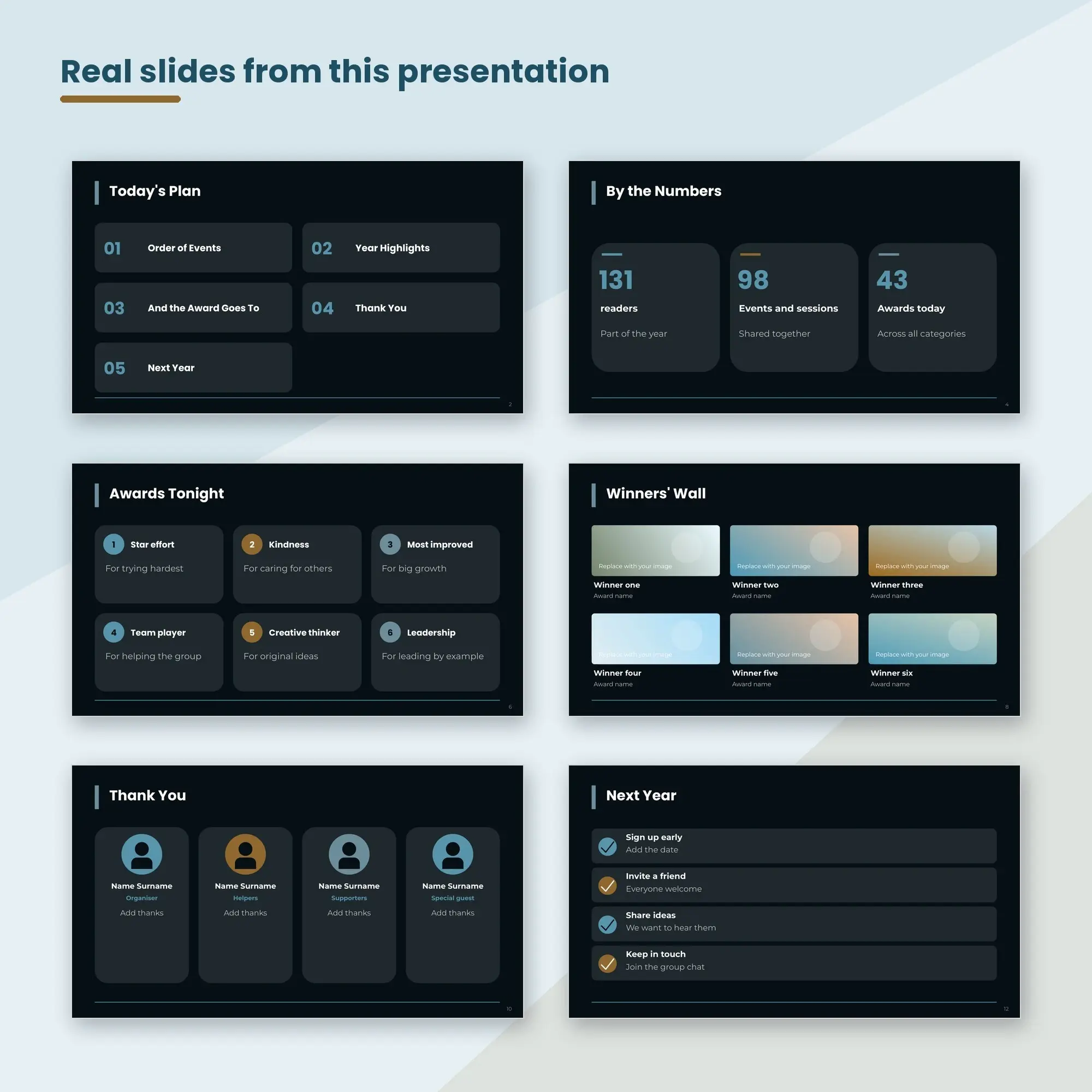This screenshot has width=1092, height=1092.
Task: Click the Awards Tonight slide title
Action: (167, 494)
